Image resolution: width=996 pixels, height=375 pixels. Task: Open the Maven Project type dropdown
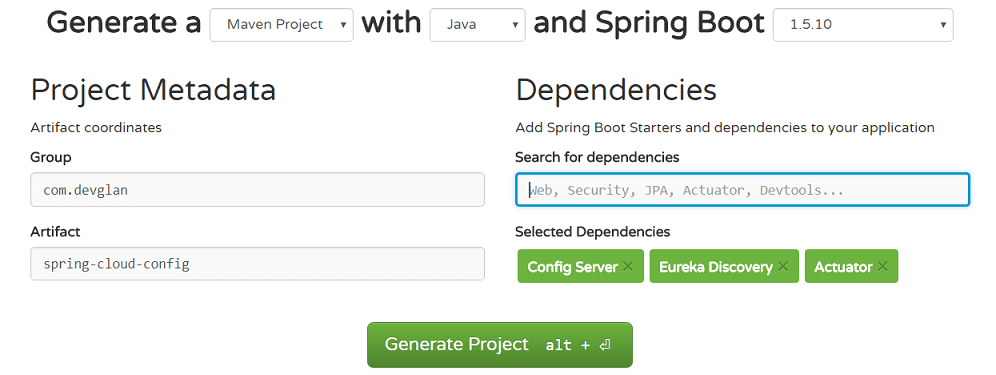281,25
